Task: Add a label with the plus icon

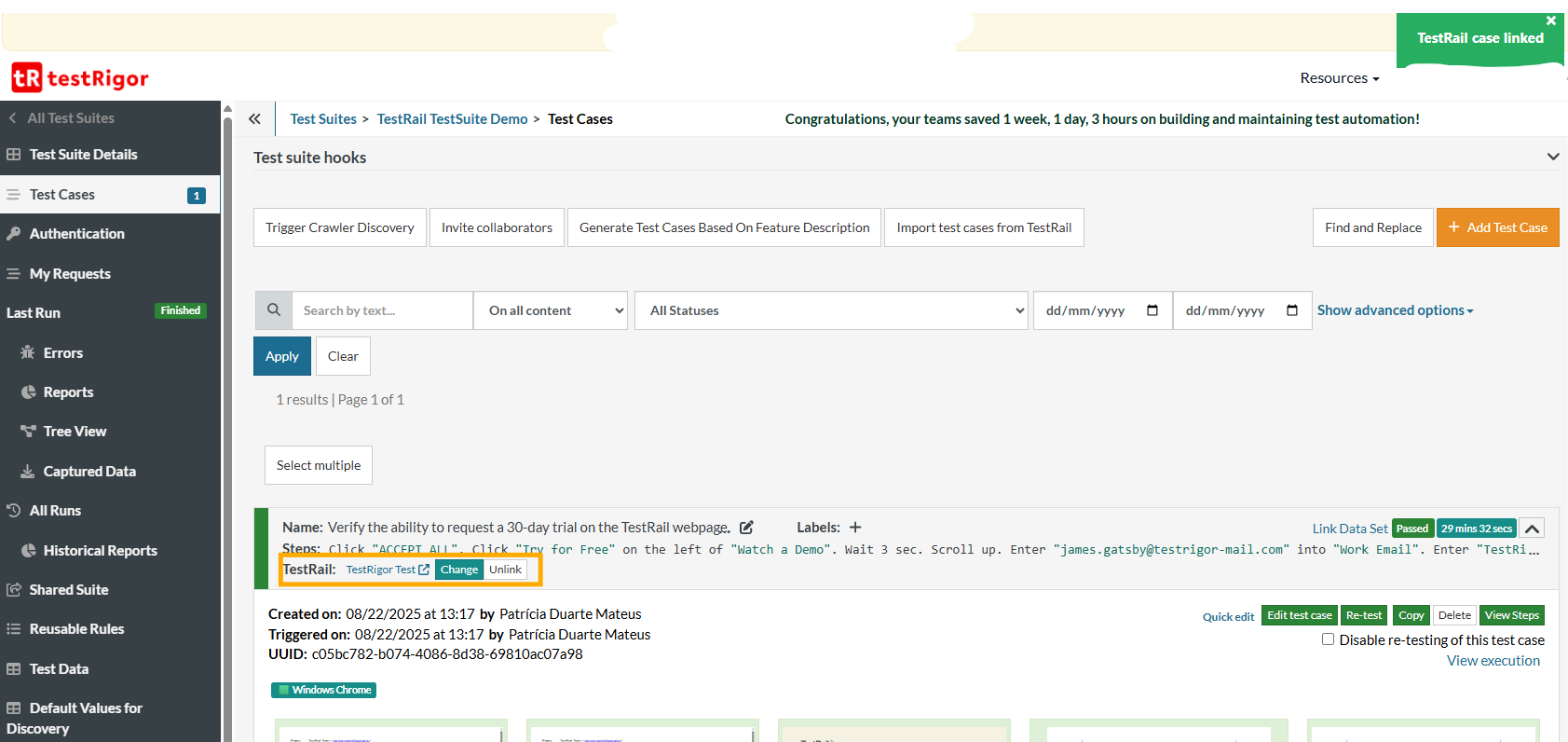Action: pos(855,528)
